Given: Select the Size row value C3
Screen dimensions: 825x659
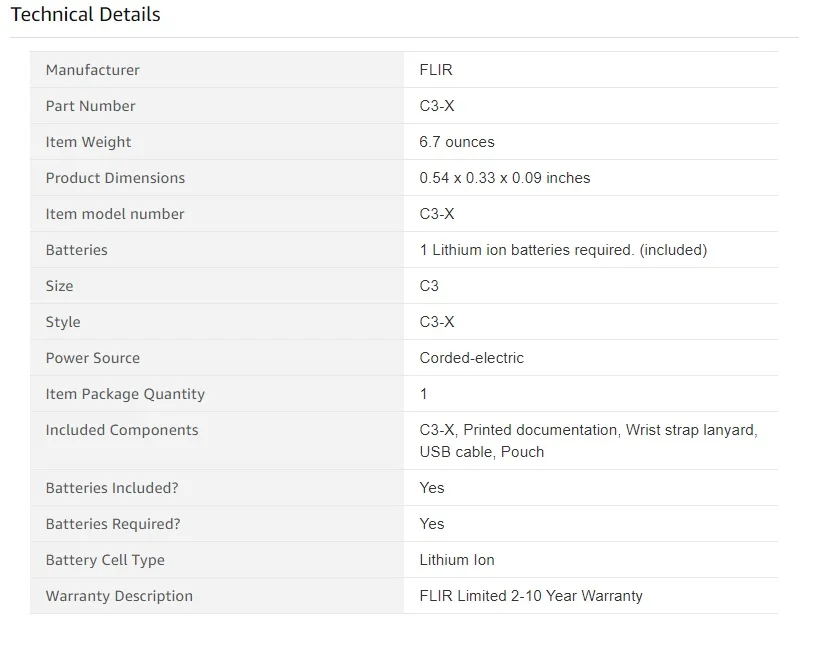Looking at the screenshot, I should pos(429,286).
